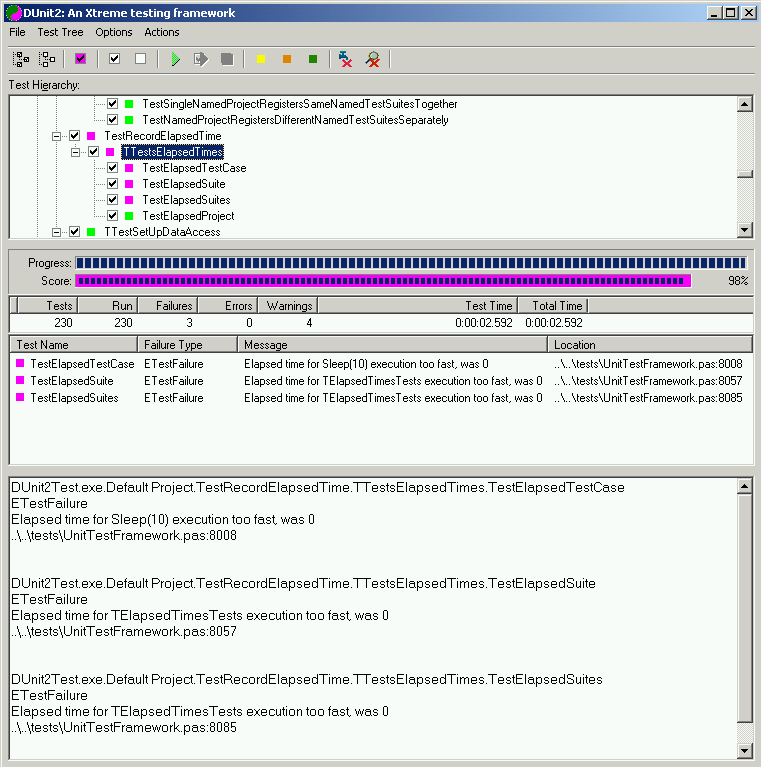Open the File menu
Image resolution: width=761 pixels, height=767 pixels.
pyautogui.click(x=17, y=32)
